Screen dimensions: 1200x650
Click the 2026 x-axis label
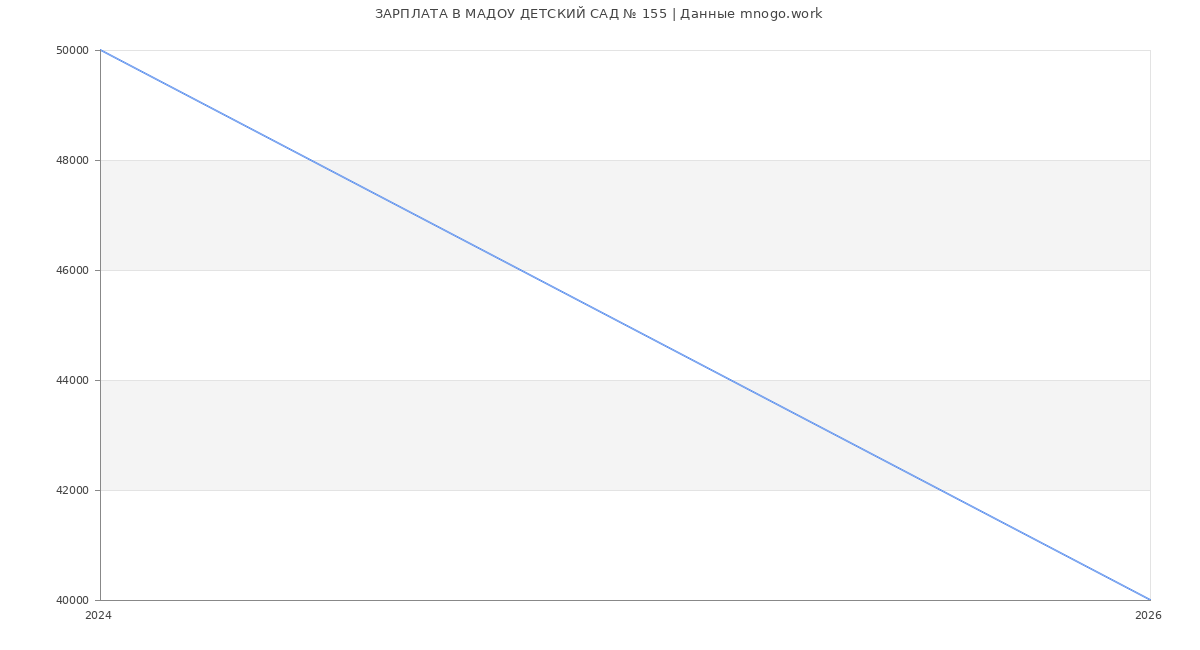coord(1148,616)
